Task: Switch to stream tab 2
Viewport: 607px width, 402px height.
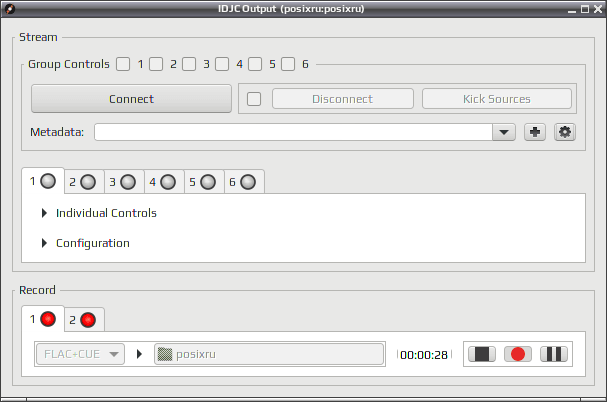Action: [84, 182]
